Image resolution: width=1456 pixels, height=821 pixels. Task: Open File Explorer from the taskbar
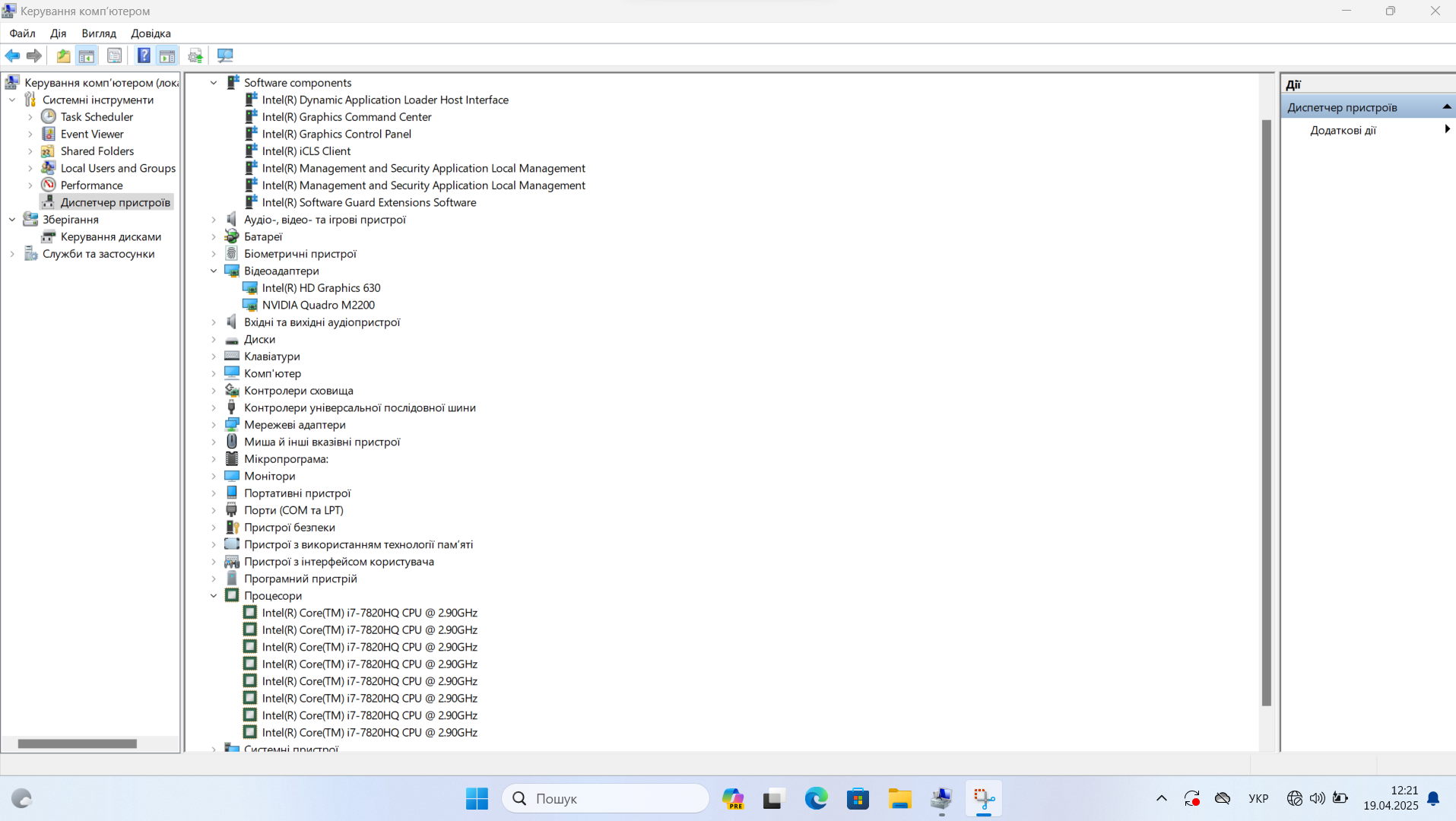pyautogui.click(x=899, y=798)
